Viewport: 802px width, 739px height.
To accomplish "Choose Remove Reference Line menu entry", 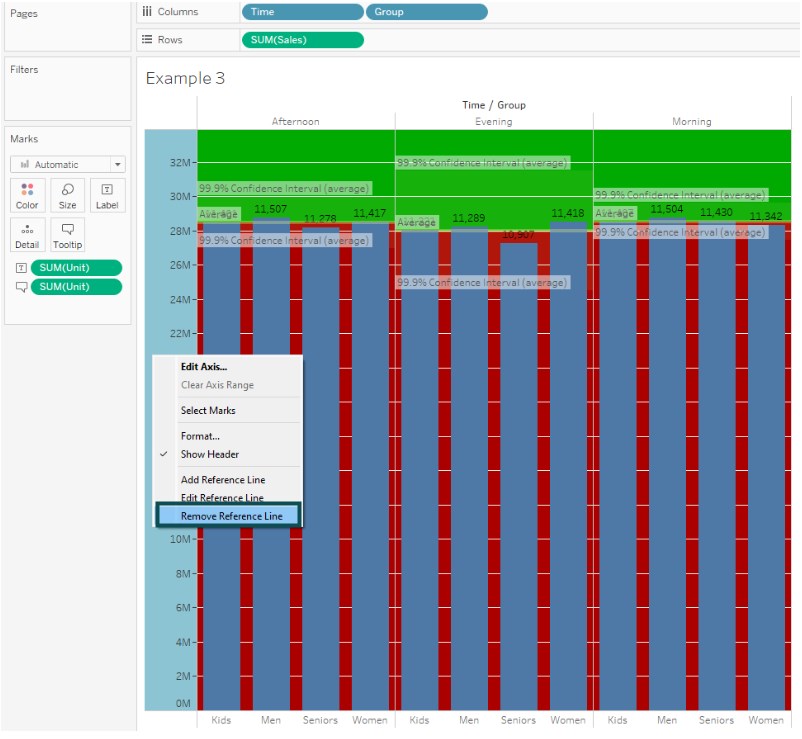I will coord(228,516).
